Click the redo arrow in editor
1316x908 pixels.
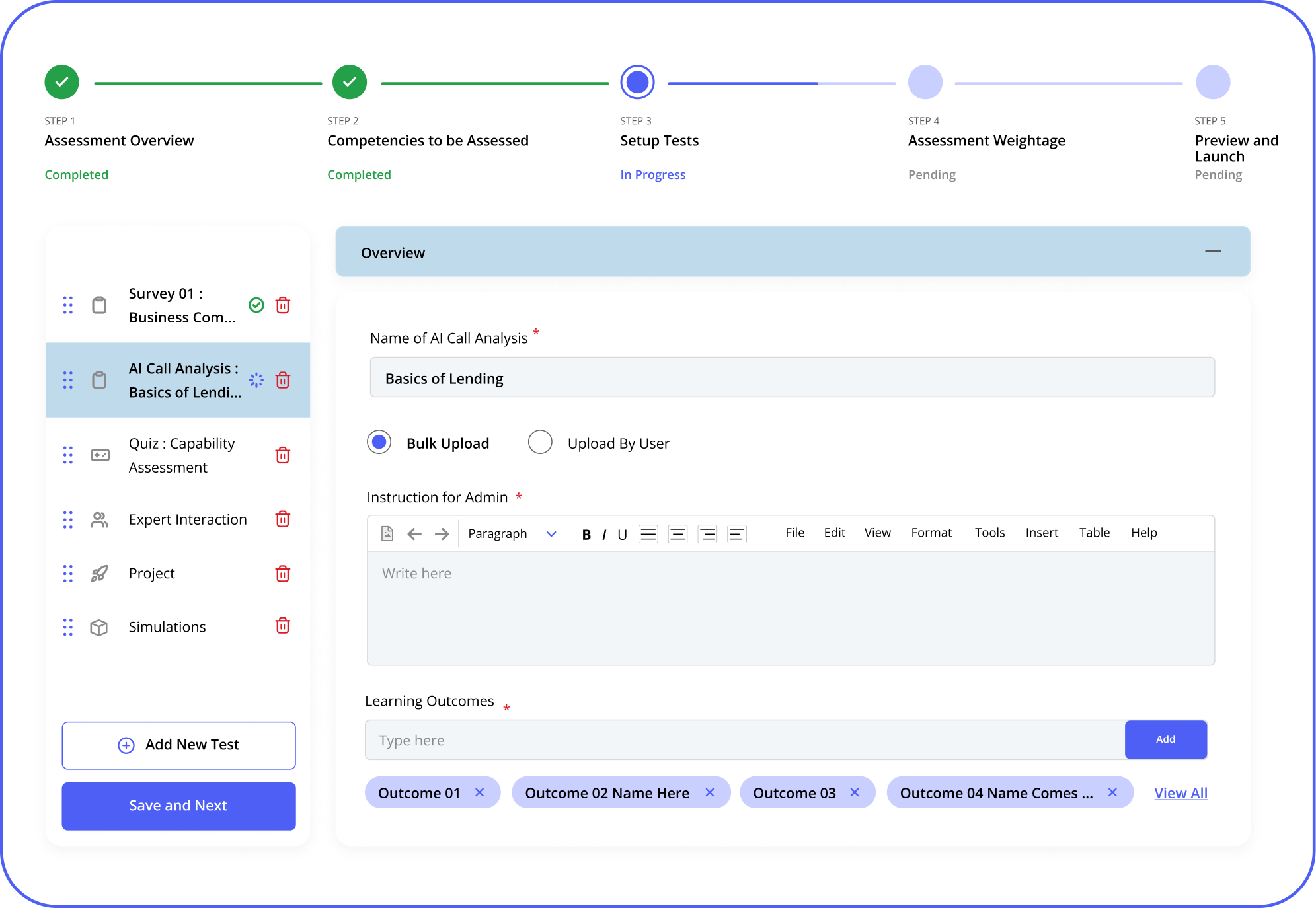point(442,533)
